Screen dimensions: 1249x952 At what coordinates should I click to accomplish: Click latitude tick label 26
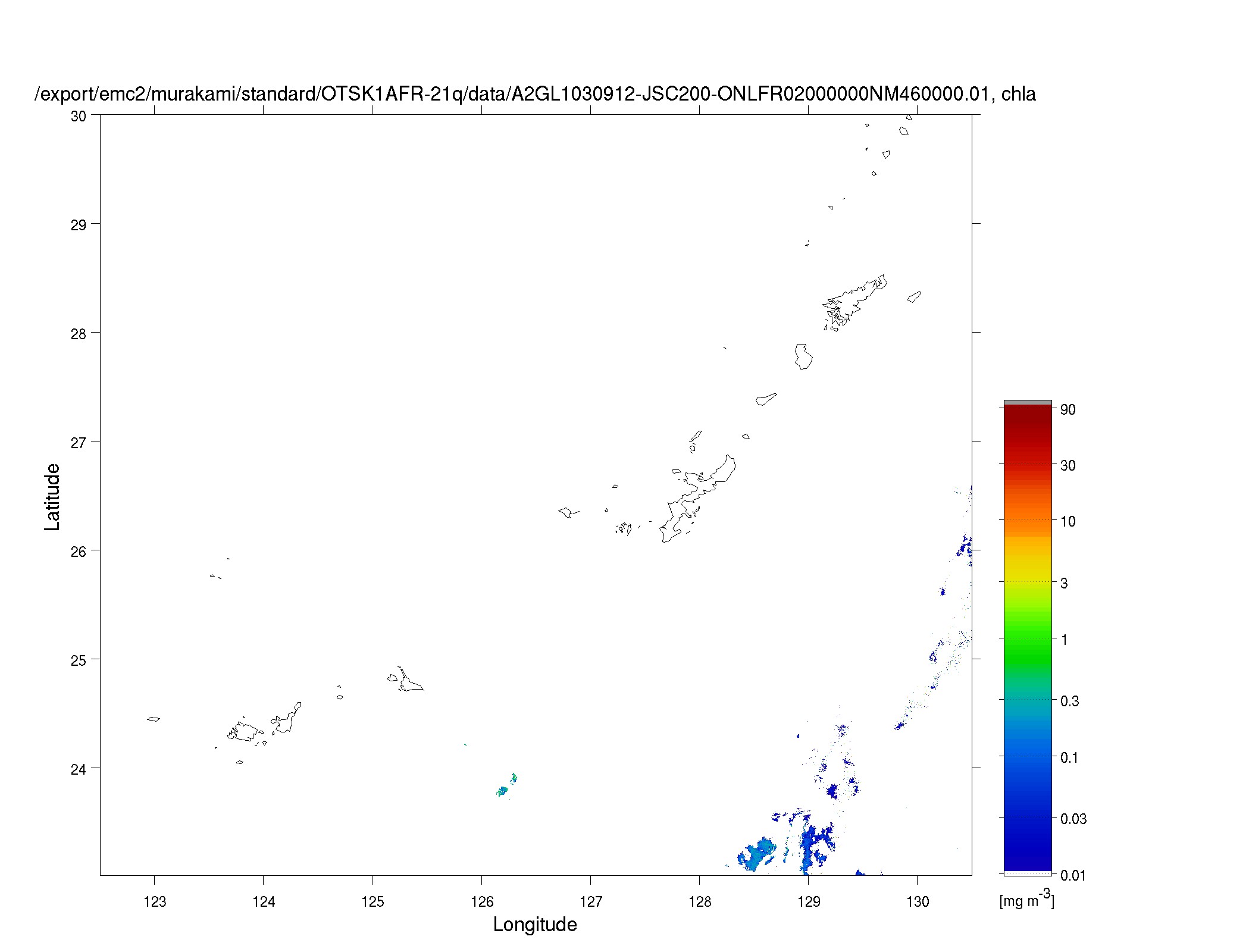[x=78, y=552]
